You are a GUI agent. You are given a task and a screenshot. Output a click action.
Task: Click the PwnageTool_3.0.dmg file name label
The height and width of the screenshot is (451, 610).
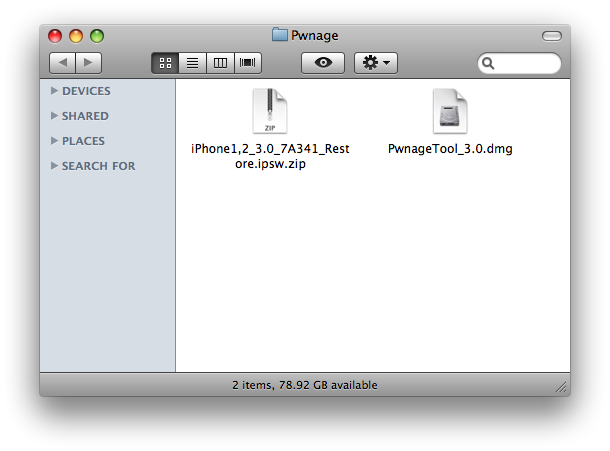(449, 149)
